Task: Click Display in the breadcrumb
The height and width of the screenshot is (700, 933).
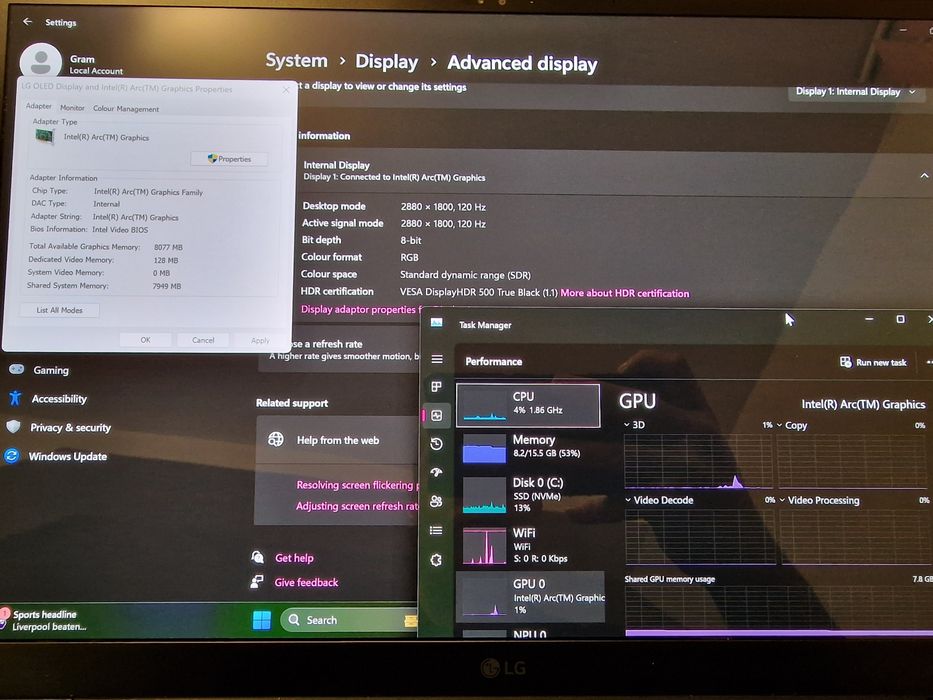Action: (386, 61)
